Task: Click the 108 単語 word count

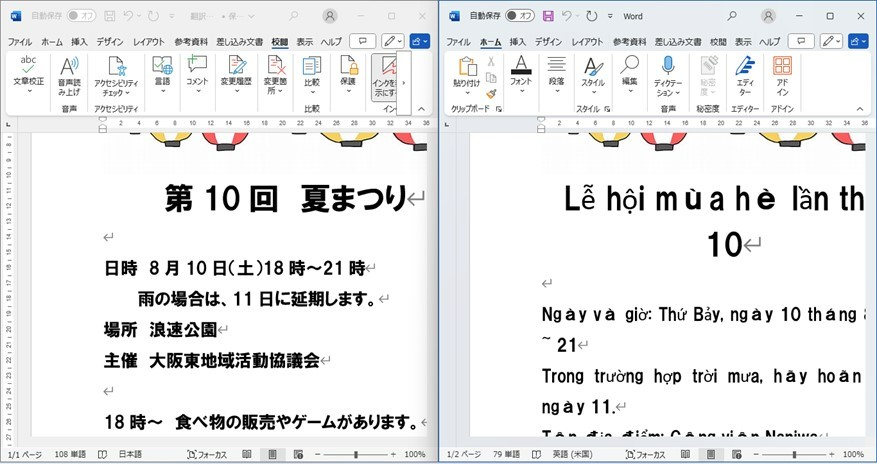Action: point(73,454)
